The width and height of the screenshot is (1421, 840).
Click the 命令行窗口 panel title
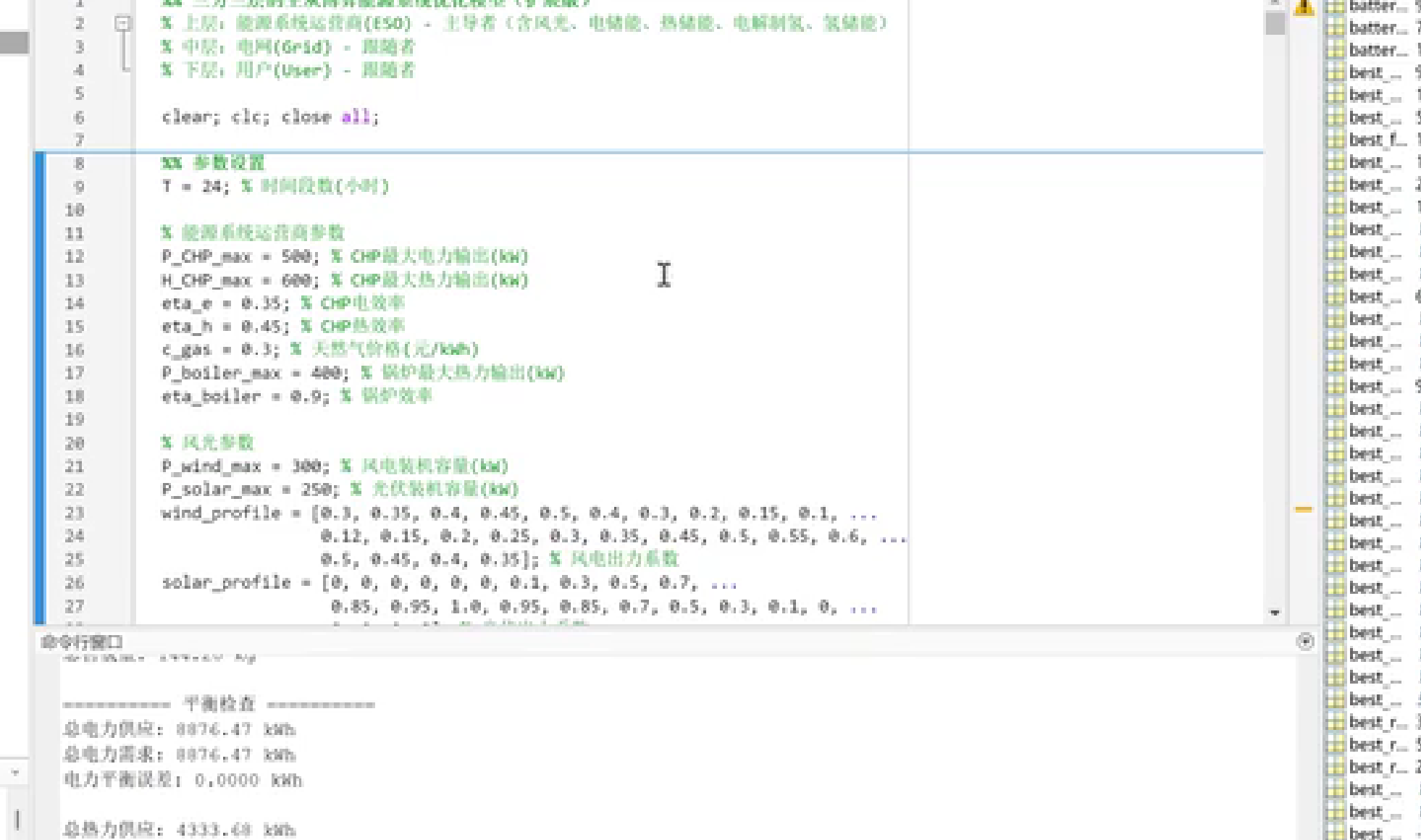click(82, 642)
